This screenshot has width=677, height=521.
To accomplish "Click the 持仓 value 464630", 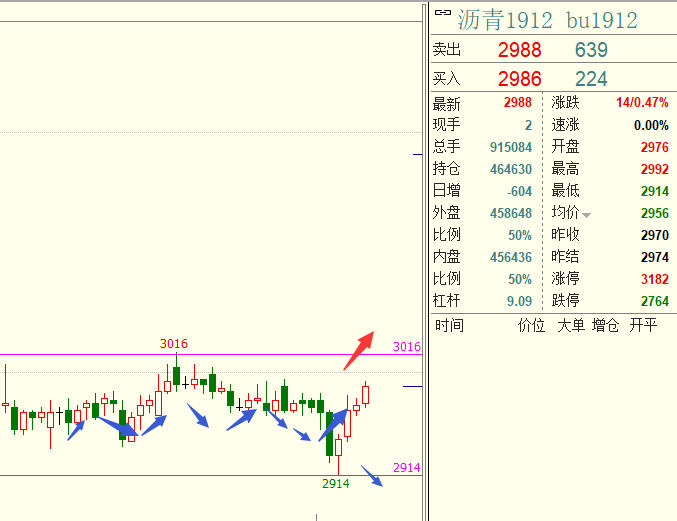I will pyautogui.click(x=511, y=169).
